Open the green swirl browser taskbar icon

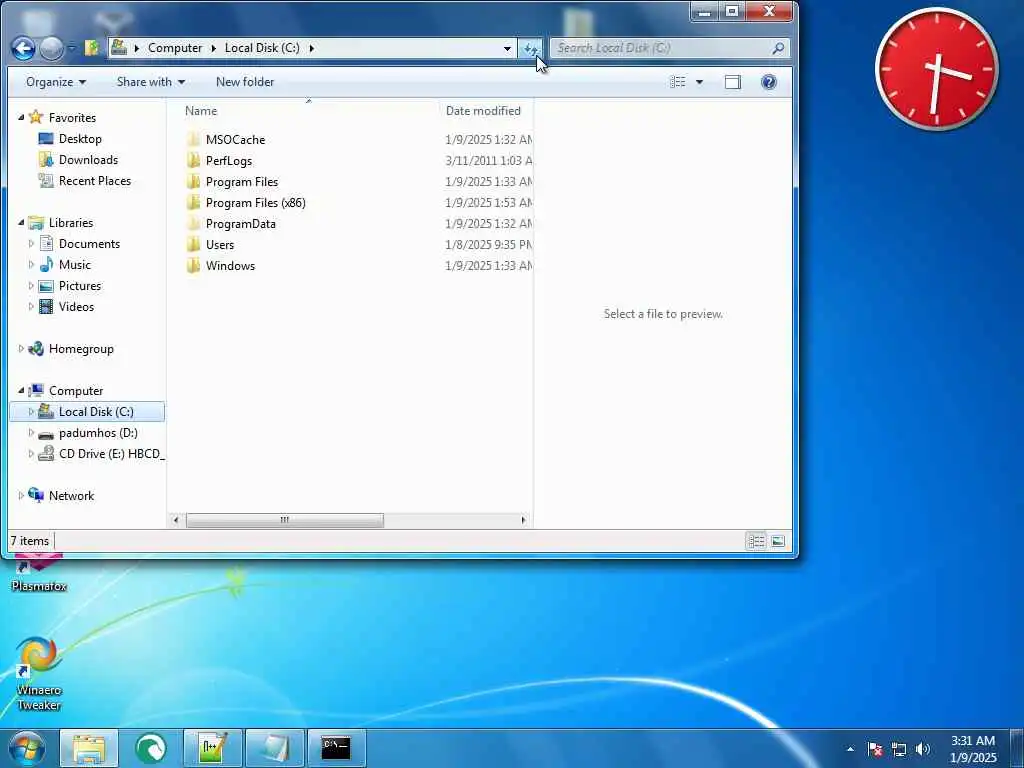pyautogui.click(x=151, y=748)
